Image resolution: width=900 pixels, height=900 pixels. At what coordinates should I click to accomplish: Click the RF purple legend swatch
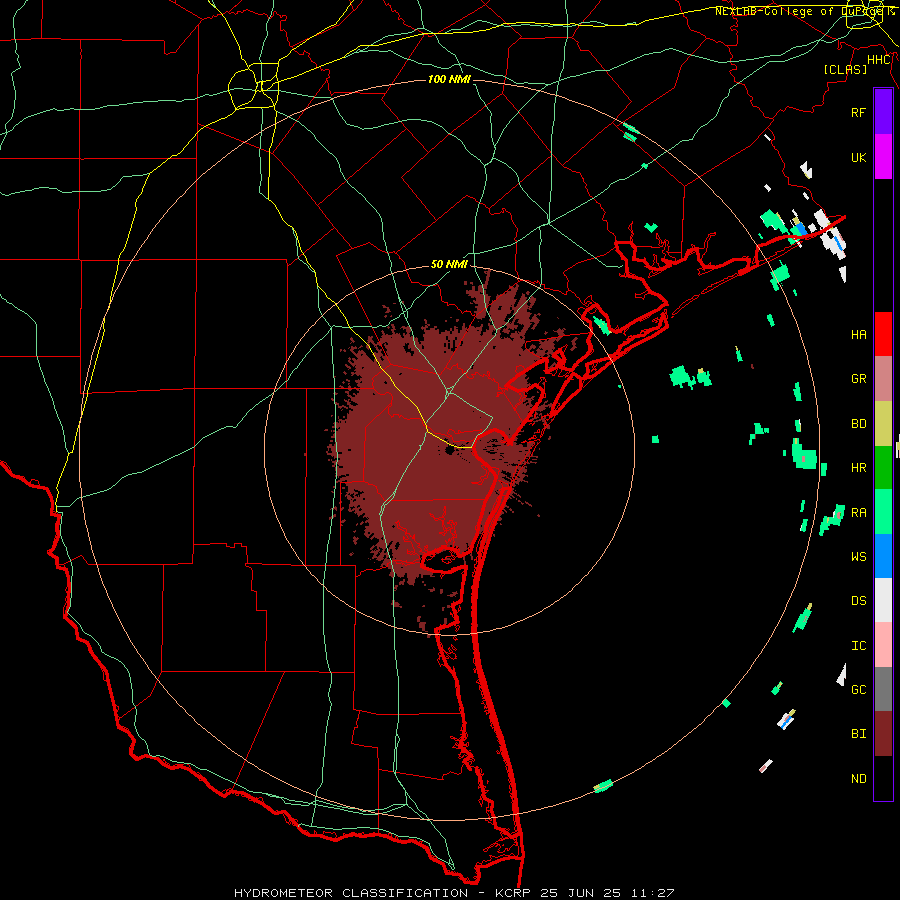click(x=883, y=112)
